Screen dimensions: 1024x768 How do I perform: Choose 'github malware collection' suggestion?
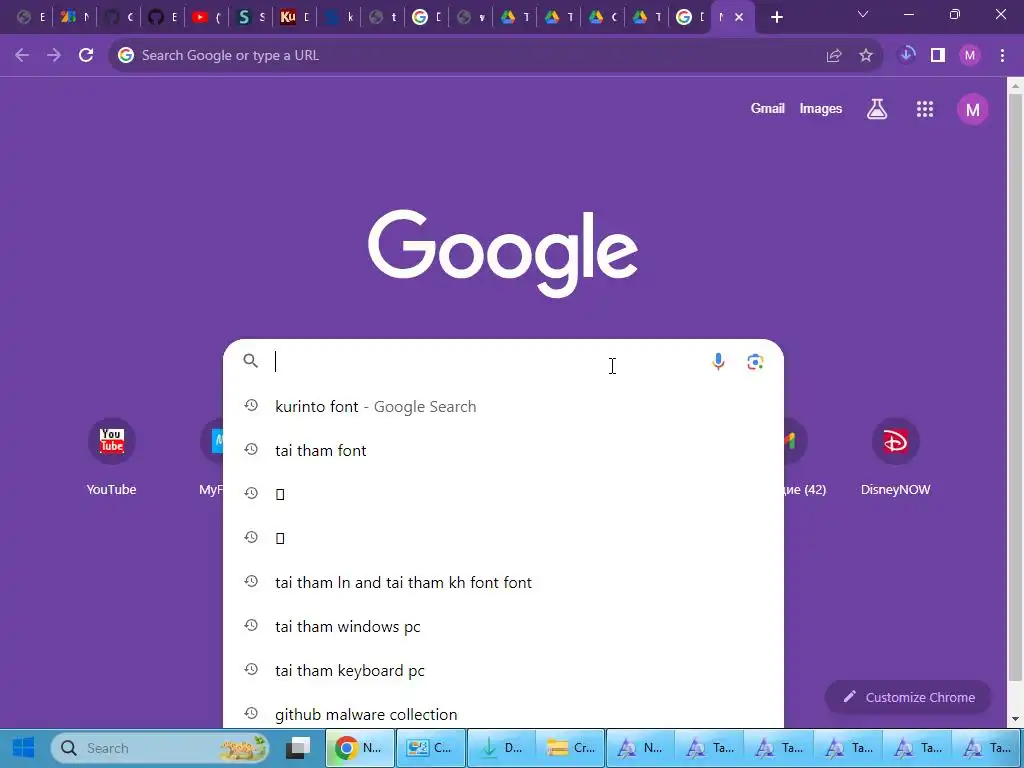point(503,714)
